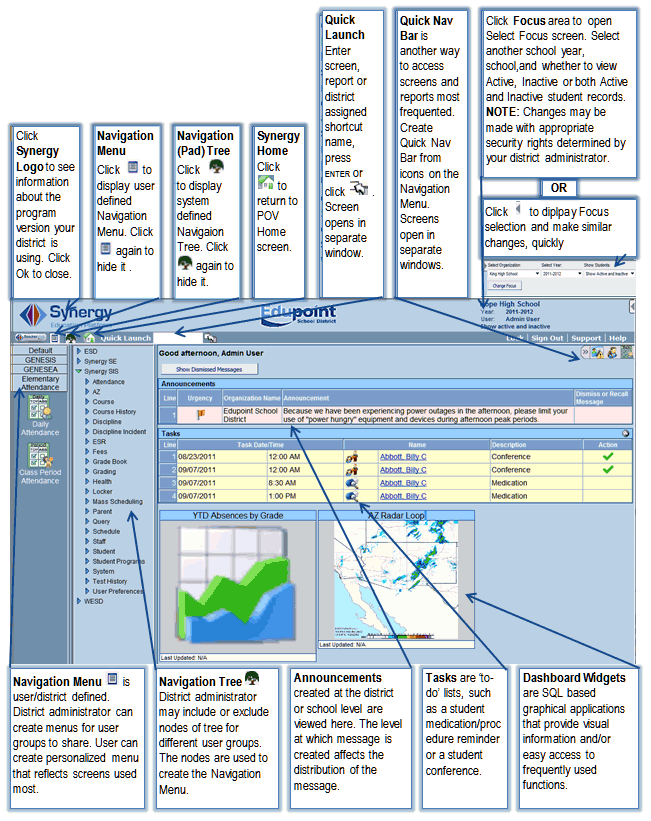Click Medication description in 1:00 PM row
Viewport: 651px width, 821px height.
(509, 496)
